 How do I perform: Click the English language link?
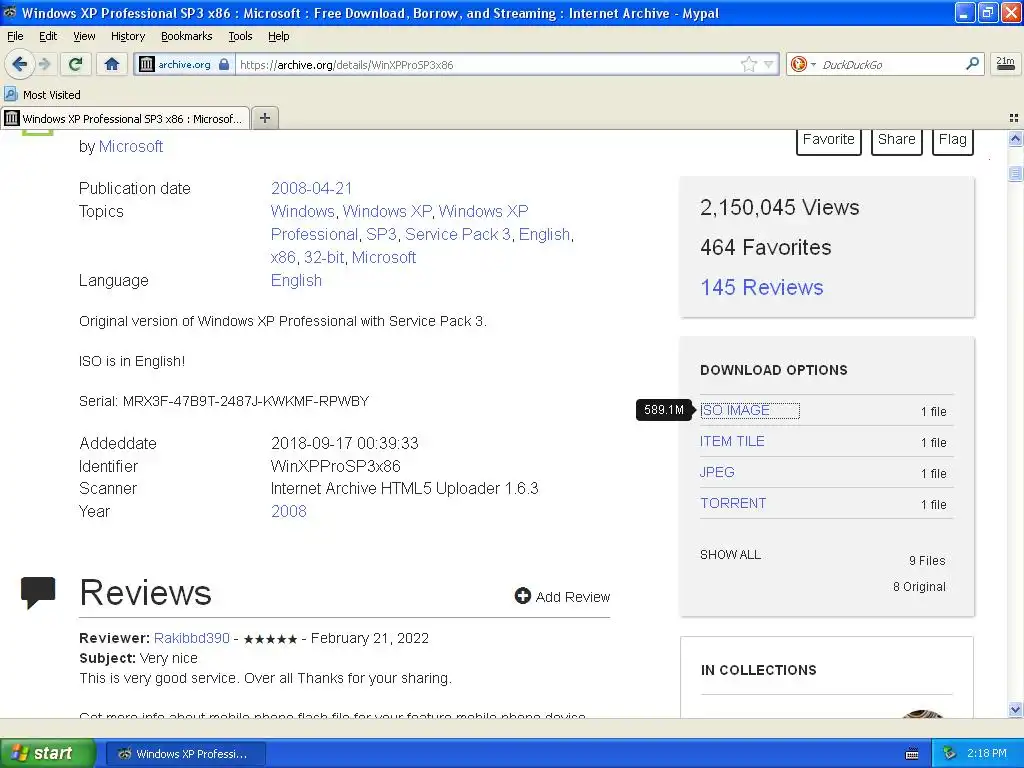pos(296,280)
